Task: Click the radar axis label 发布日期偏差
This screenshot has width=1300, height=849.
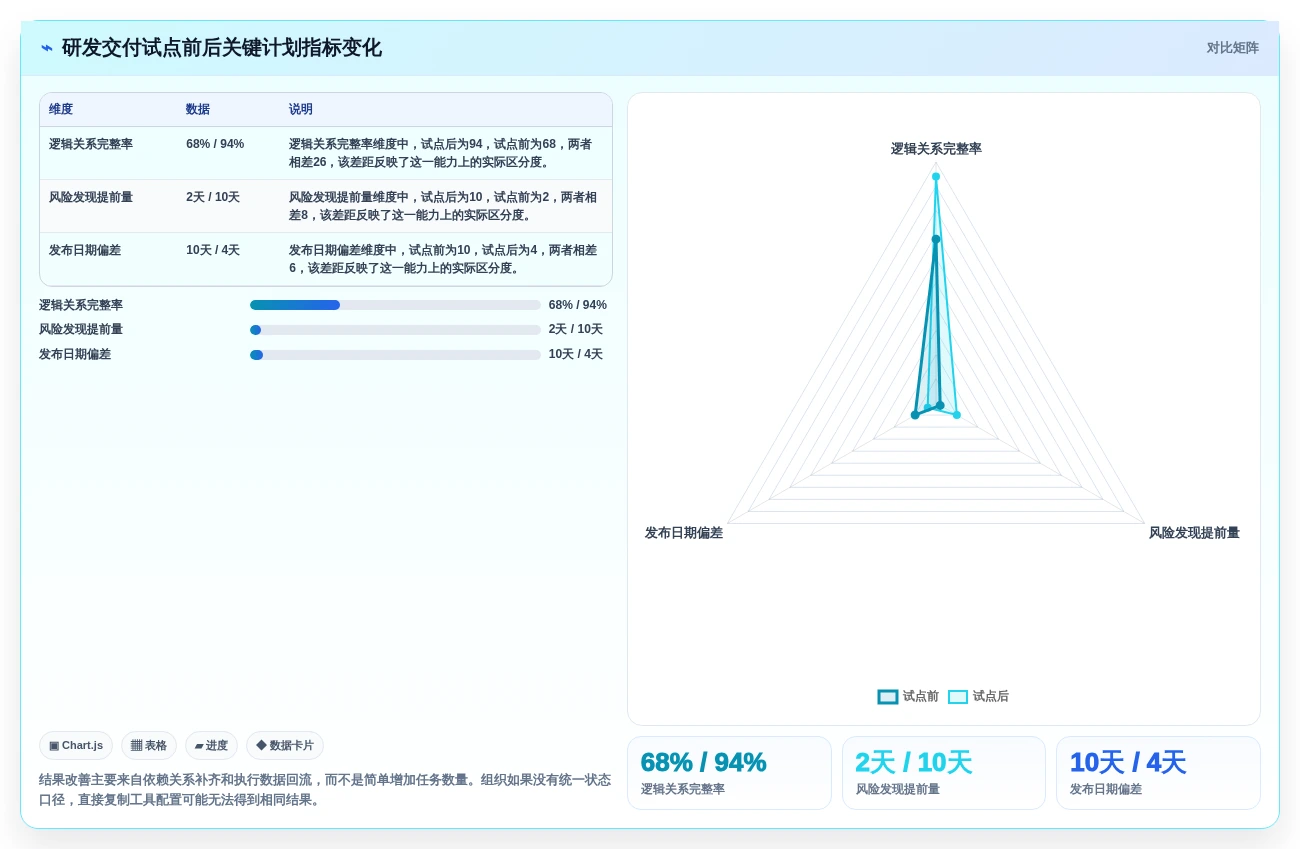Action: pyautogui.click(x=684, y=533)
